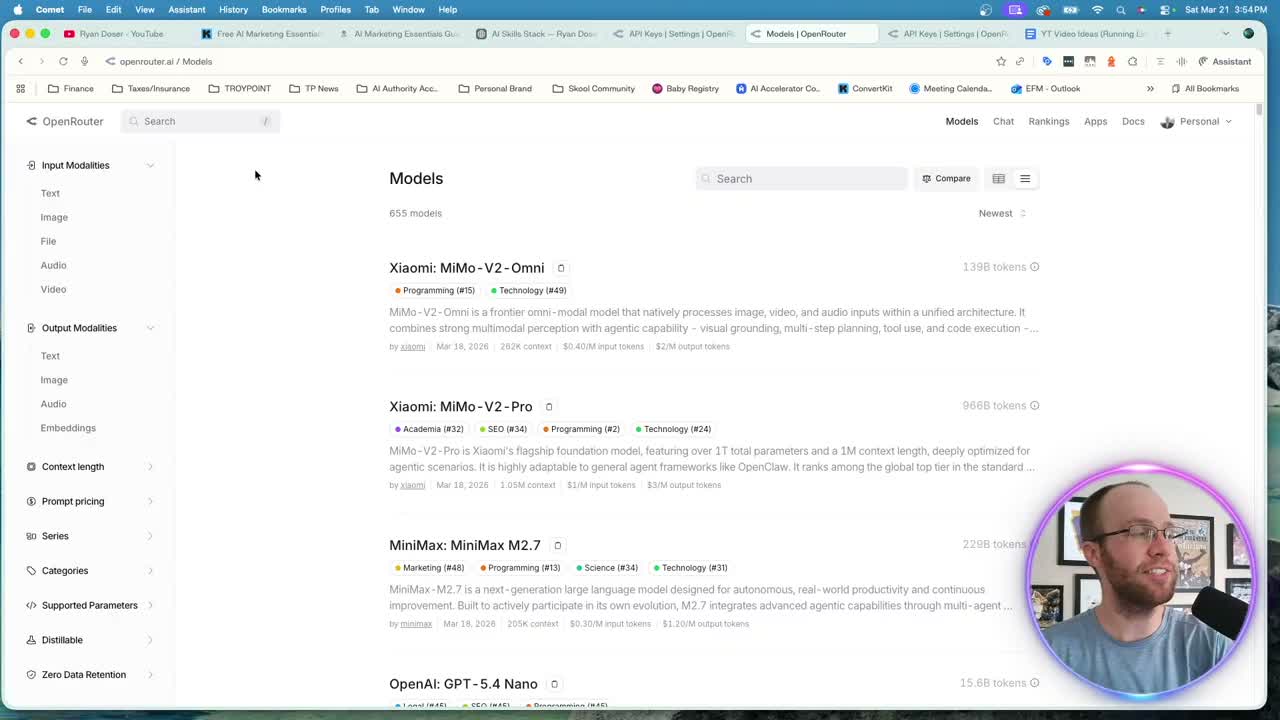Screen dimensions: 1280x720
Task: Switch to list view icon
Action: [1025, 178]
